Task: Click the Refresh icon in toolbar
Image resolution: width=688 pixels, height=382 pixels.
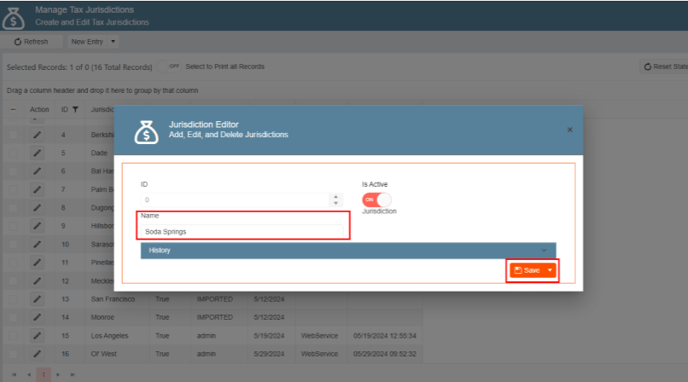Action: coord(18,42)
